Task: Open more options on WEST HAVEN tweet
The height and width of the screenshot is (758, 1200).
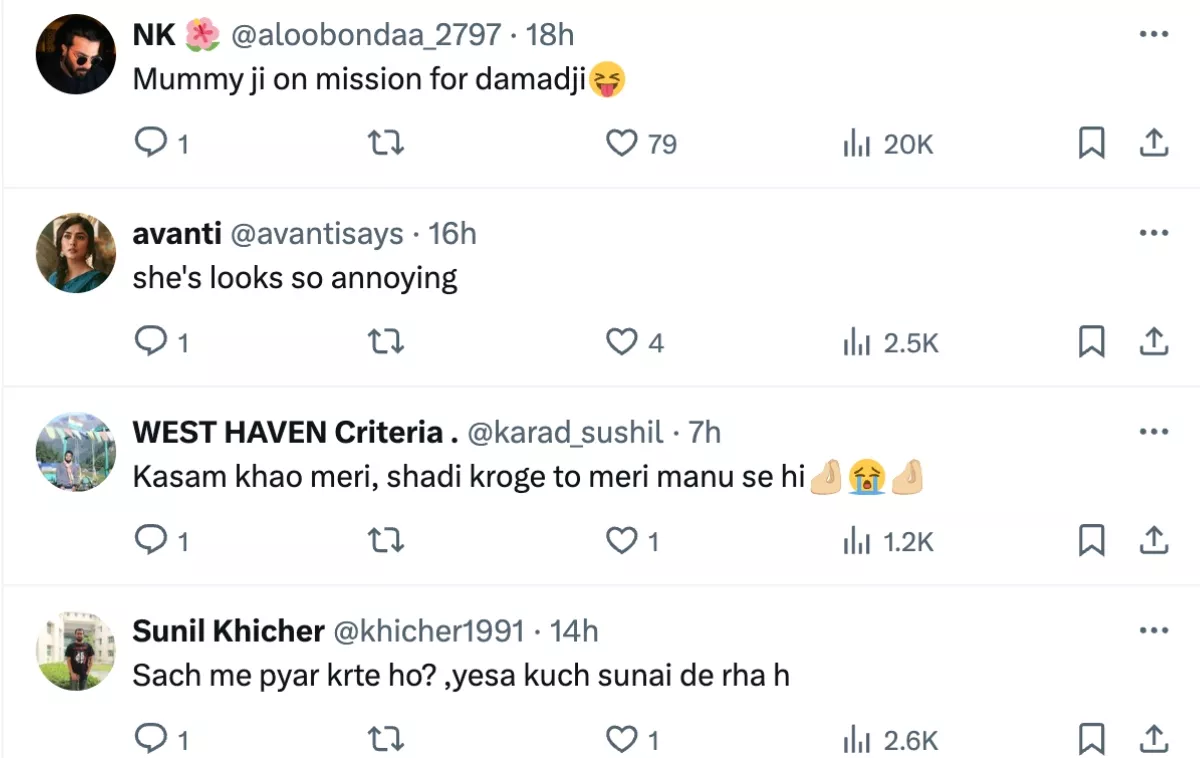Action: (1154, 432)
